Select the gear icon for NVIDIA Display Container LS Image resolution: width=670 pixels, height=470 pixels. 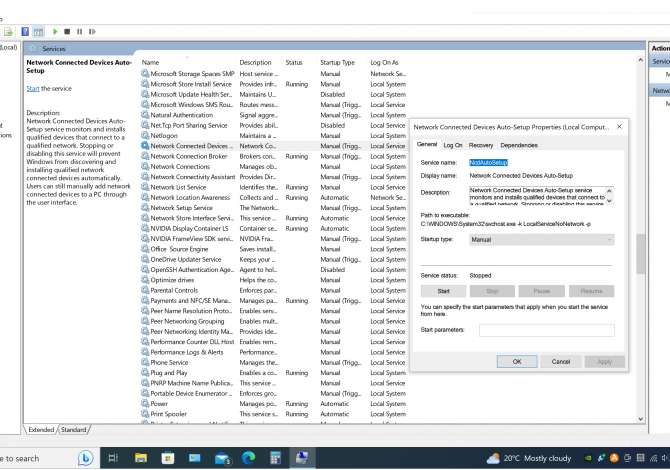145,229
